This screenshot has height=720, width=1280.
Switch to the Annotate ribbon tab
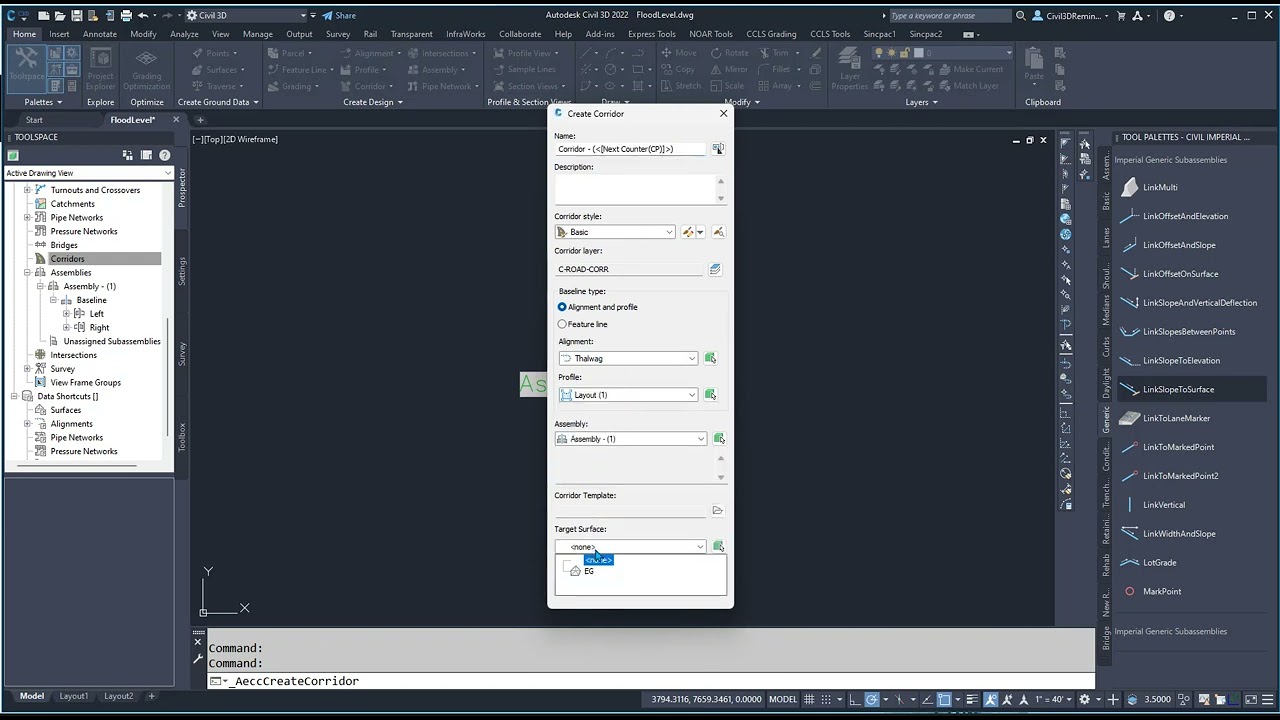point(100,34)
